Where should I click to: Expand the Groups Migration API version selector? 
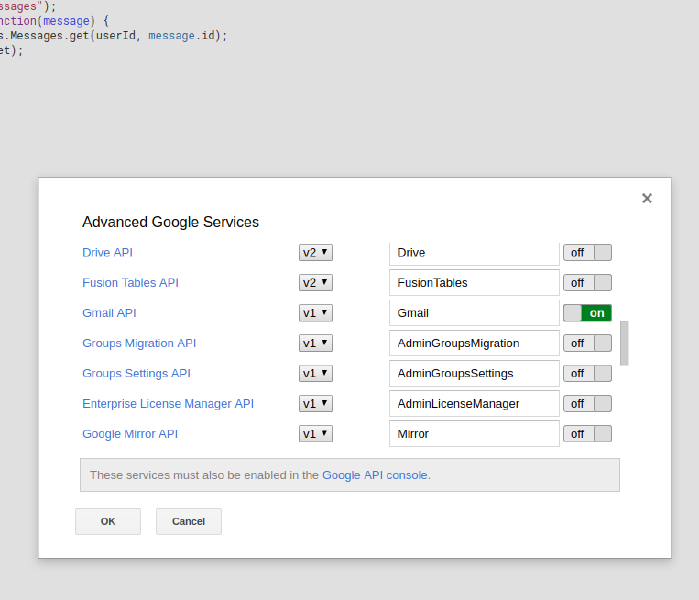pos(316,343)
